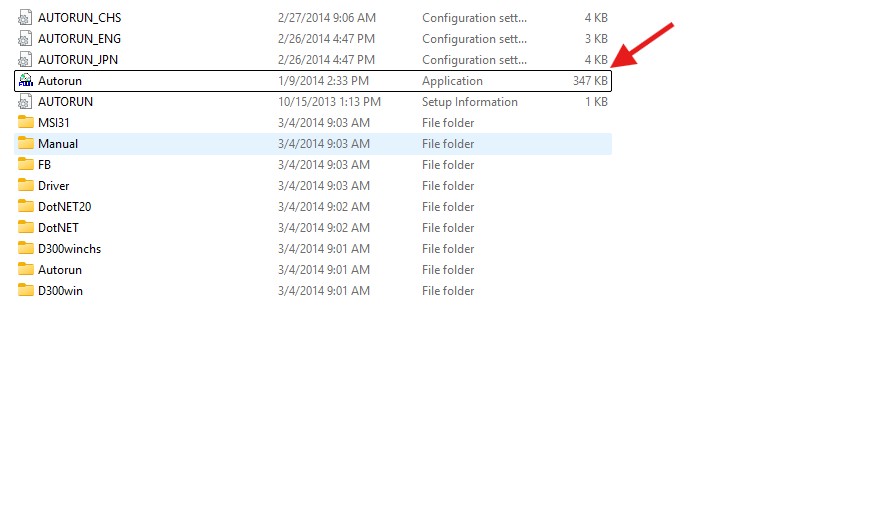Select the file name AUTORUN_ENG
The width and height of the screenshot is (870, 522).
[79, 39]
